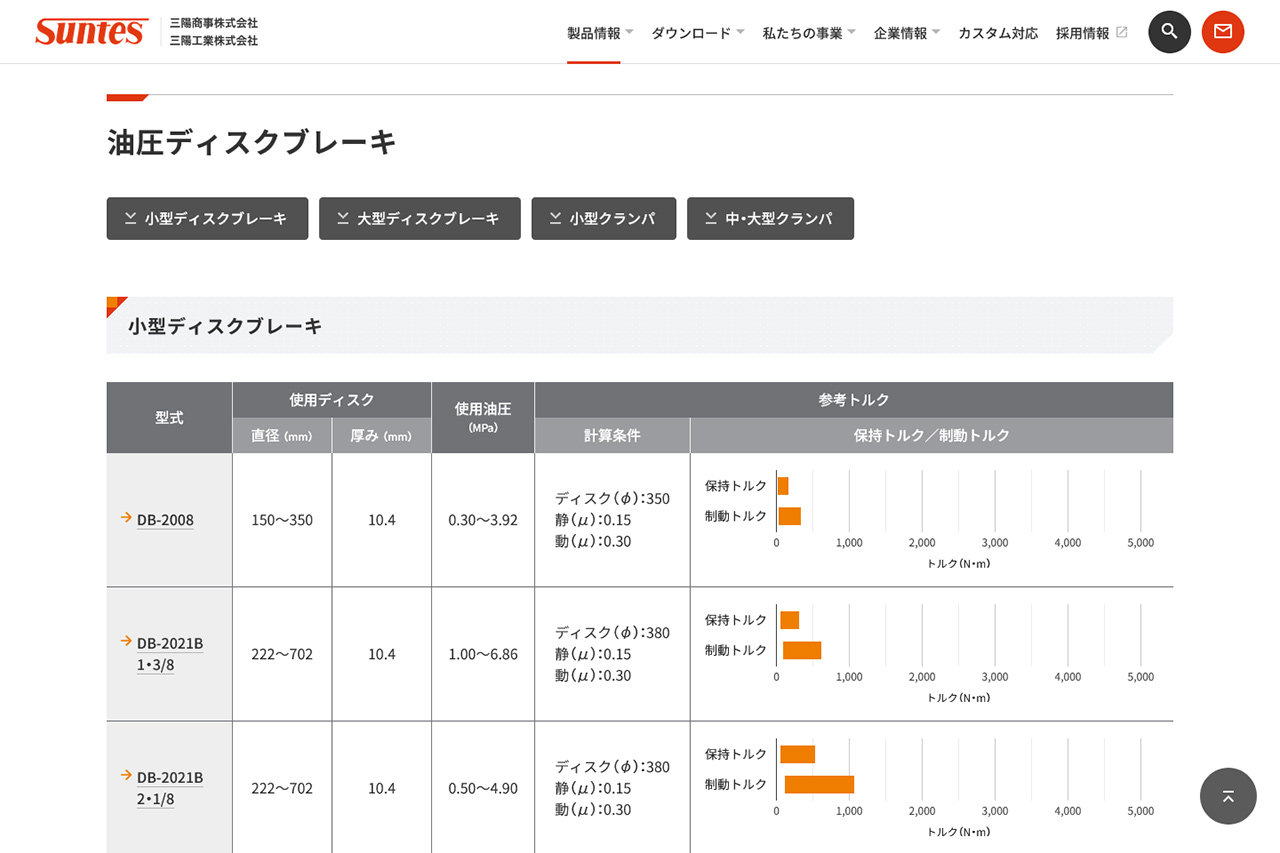
Task: Click DB-2021B 2•1/8 制動トルク orange bar
Action: tap(819, 784)
